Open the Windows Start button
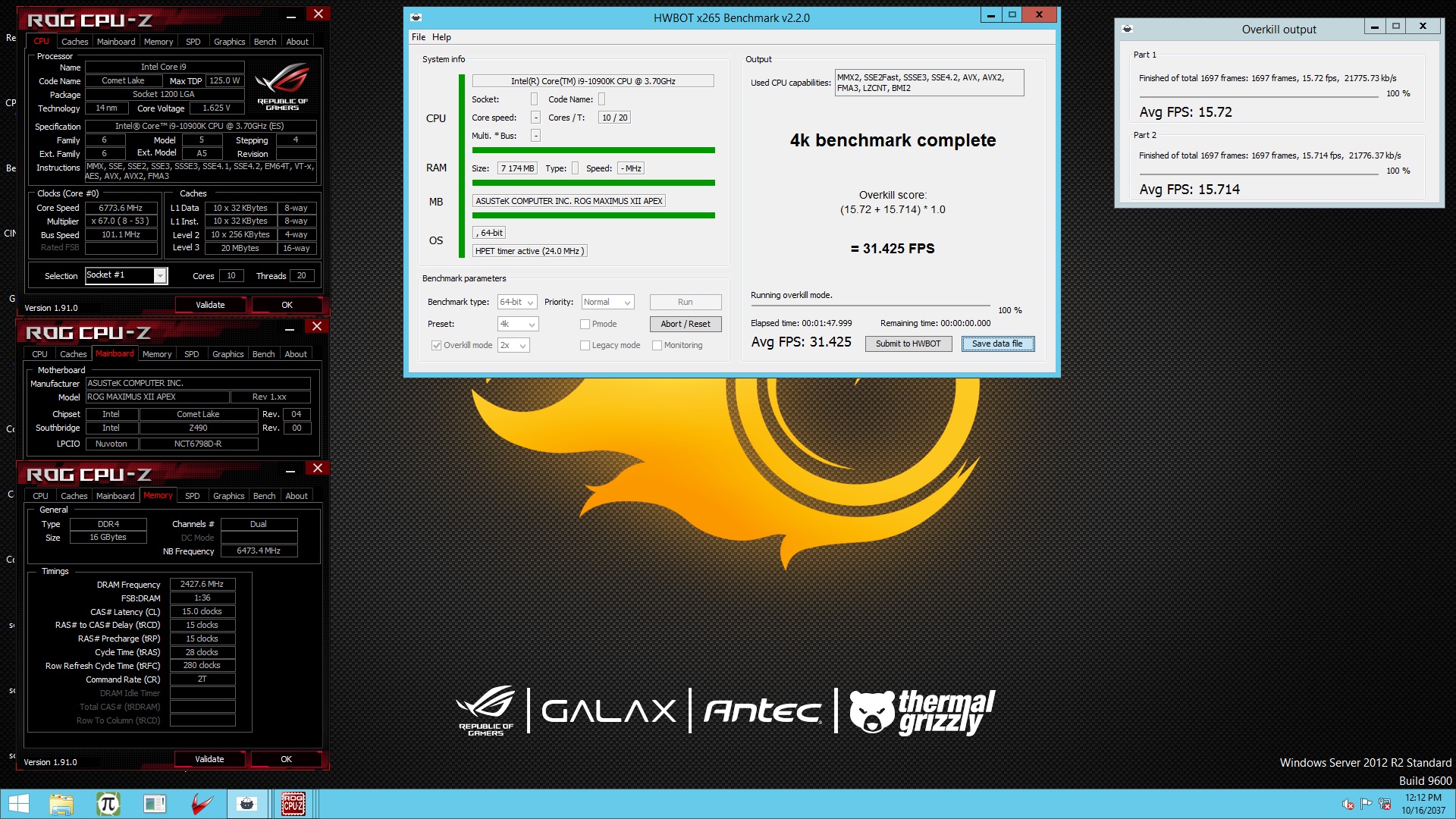Screen dimensions: 1456x819 coord(19,804)
